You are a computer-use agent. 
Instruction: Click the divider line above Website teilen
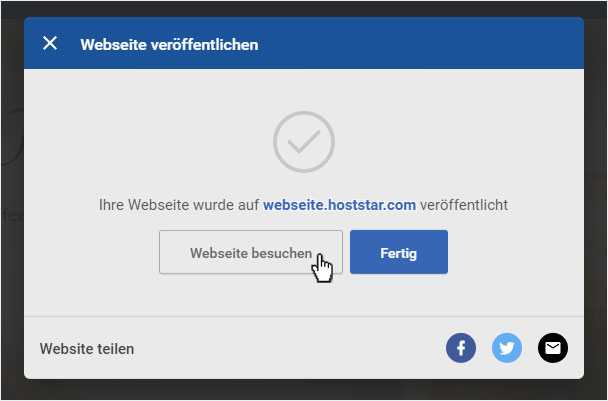304,316
